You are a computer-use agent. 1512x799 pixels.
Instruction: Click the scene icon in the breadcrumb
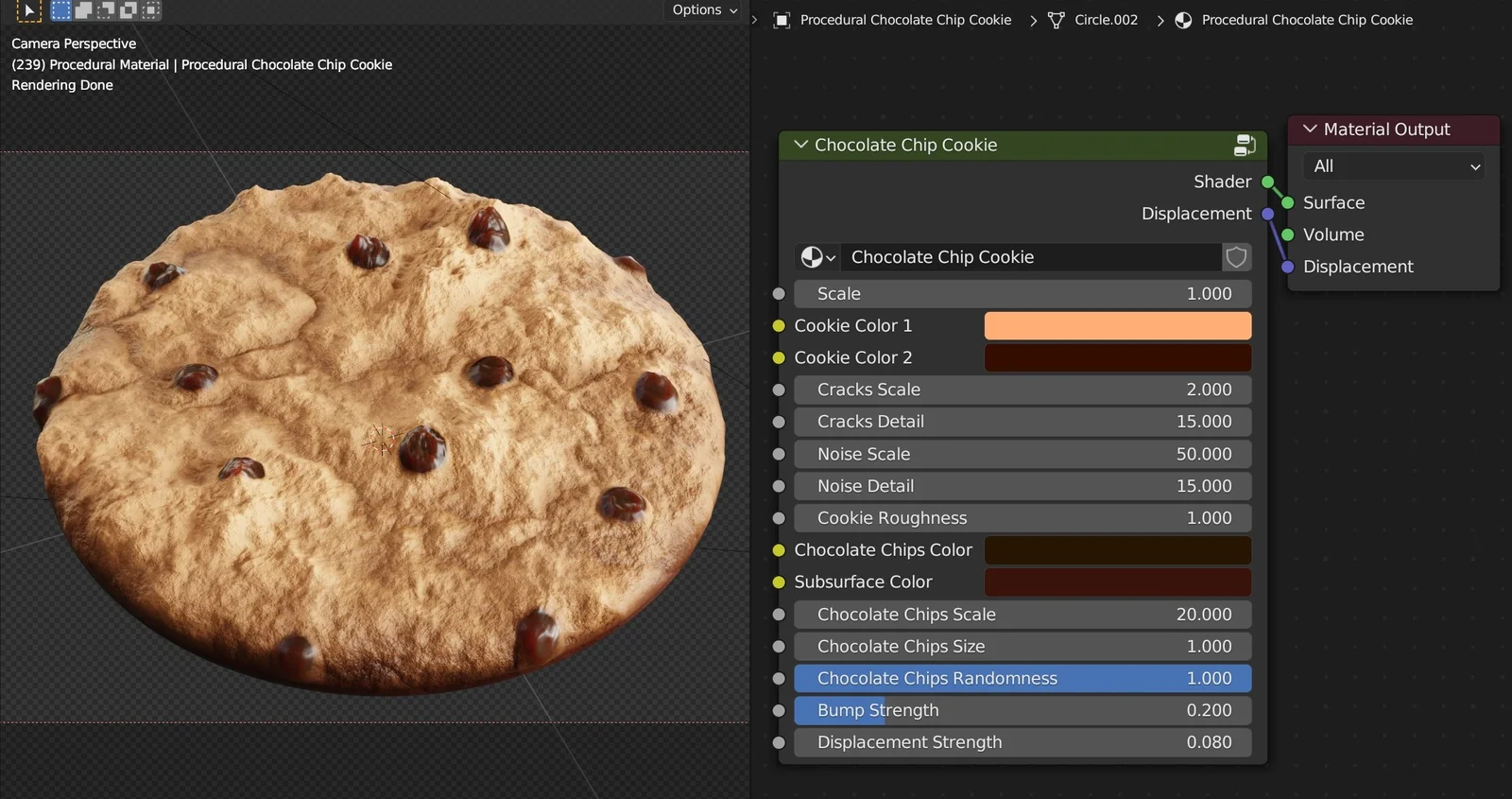point(782,20)
